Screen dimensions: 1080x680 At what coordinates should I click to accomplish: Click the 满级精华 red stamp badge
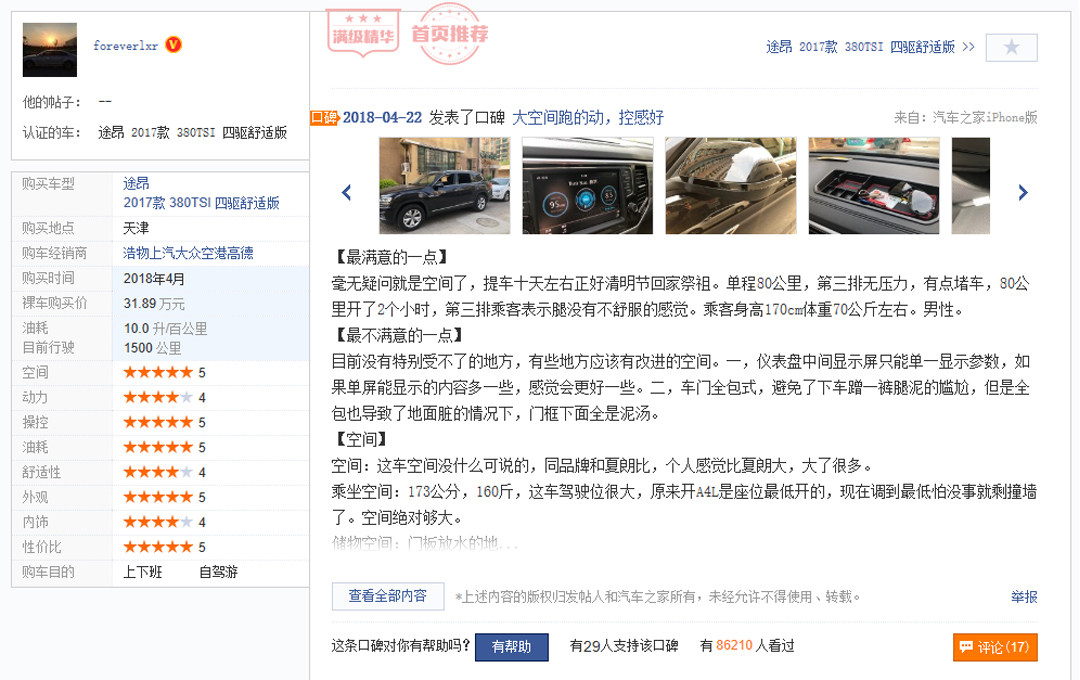362,31
